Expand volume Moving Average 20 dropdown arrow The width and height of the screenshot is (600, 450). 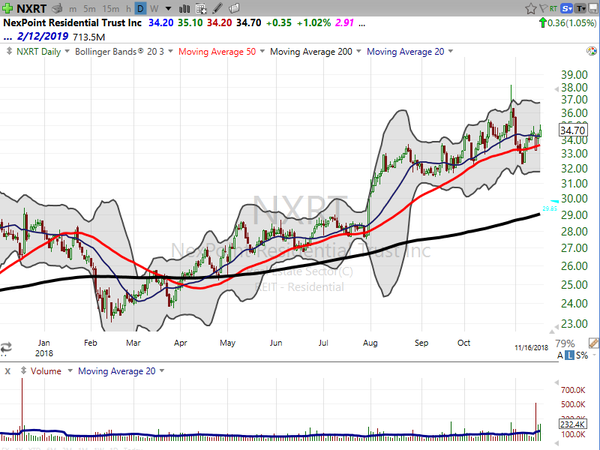[162, 370]
